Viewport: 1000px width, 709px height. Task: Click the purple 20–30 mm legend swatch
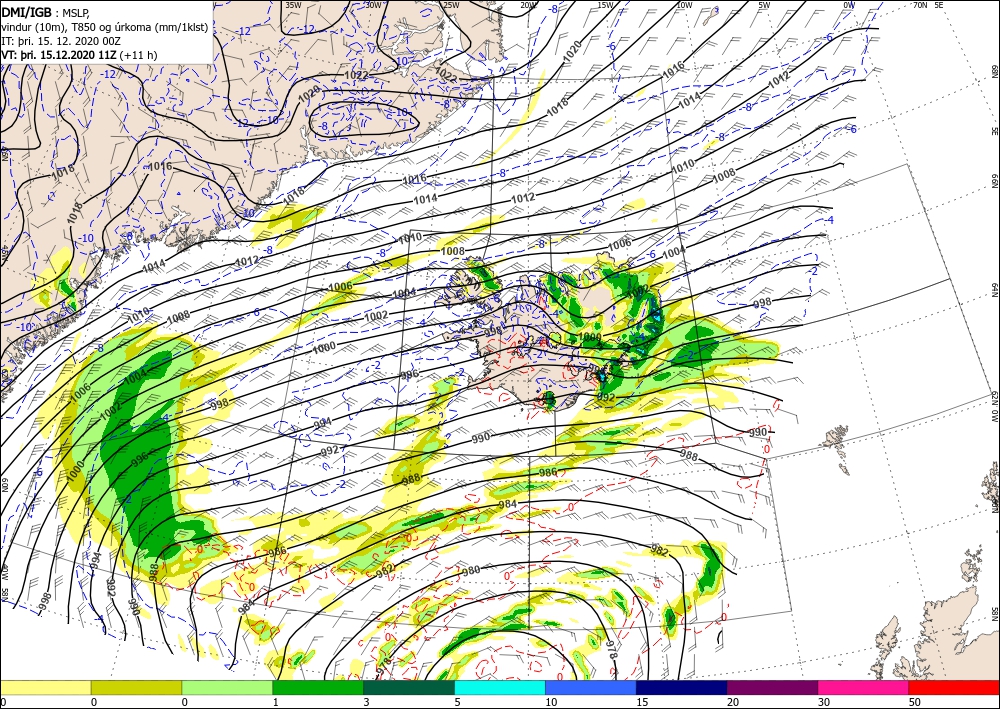(x=772, y=687)
